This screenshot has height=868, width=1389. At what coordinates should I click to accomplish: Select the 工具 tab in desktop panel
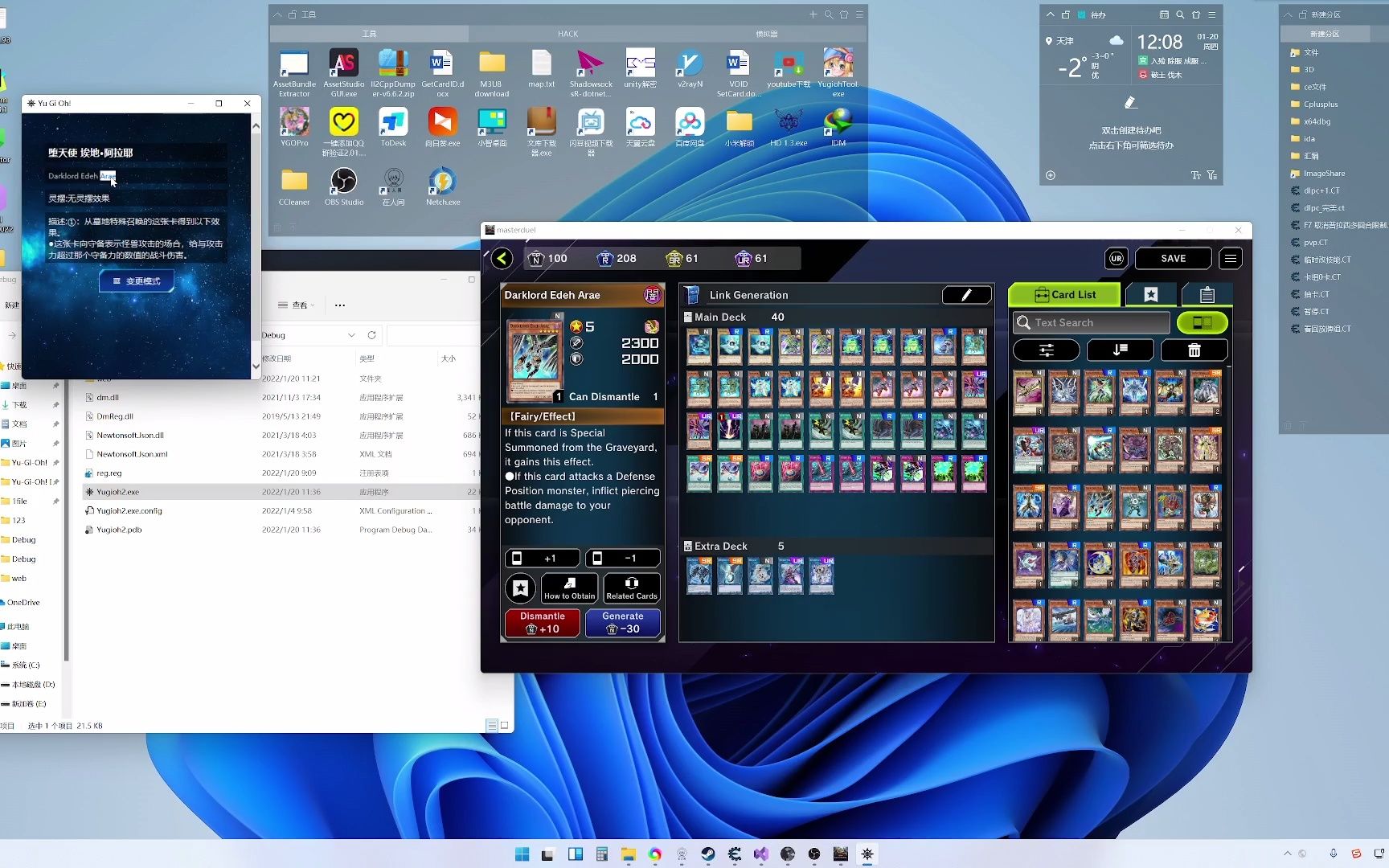pos(369,34)
